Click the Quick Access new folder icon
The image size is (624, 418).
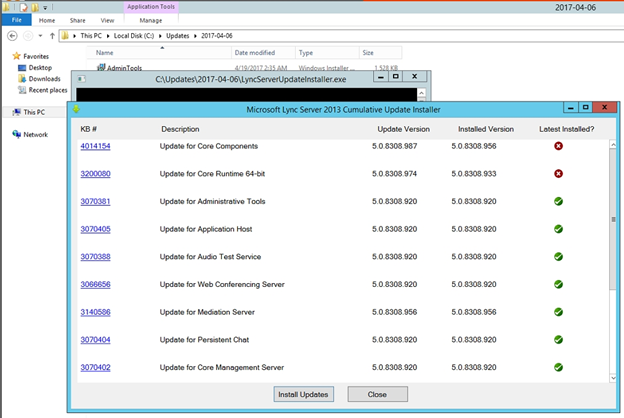tap(35, 7)
